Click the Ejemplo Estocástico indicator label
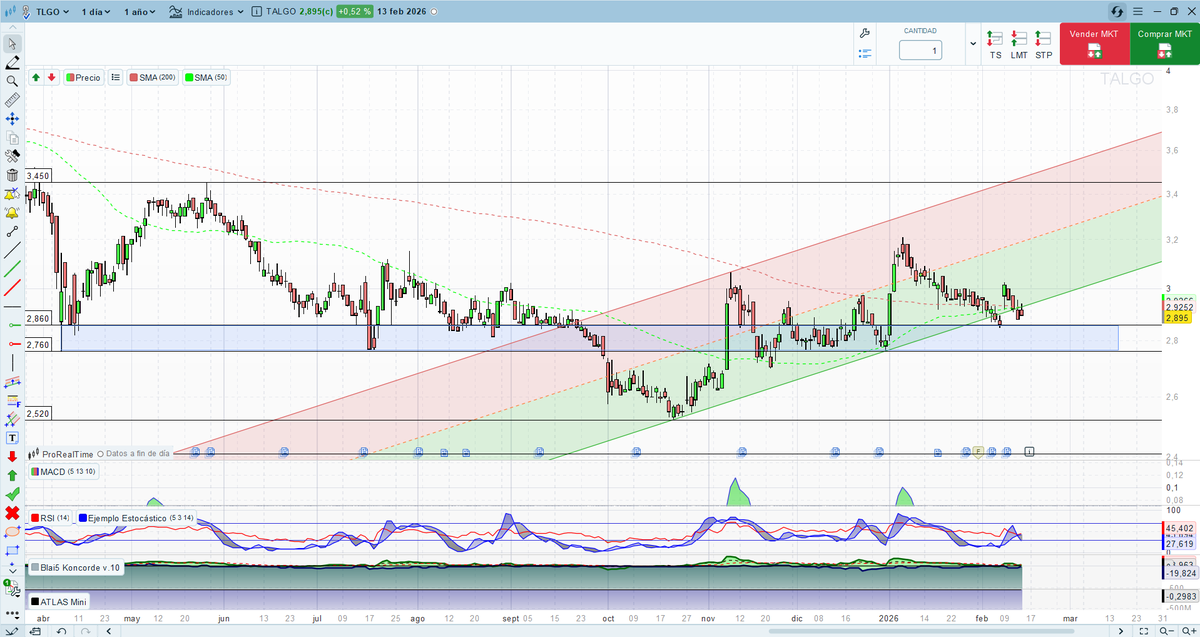Image resolution: width=1200 pixels, height=637 pixels. pyautogui.click(x=136, y=518)
